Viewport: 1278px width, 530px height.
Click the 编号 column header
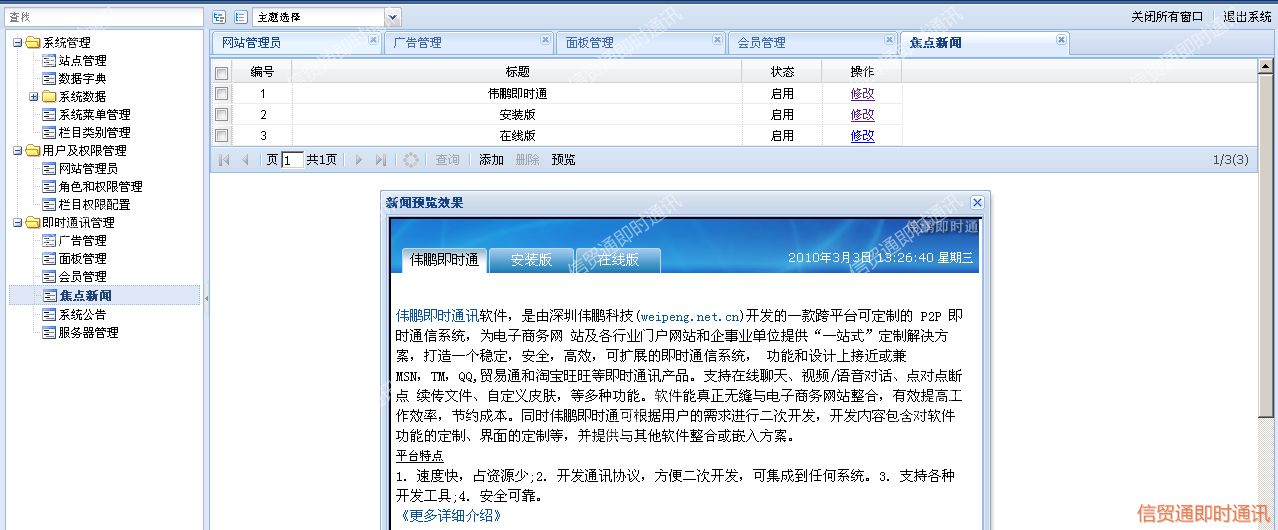click(263, 72)
